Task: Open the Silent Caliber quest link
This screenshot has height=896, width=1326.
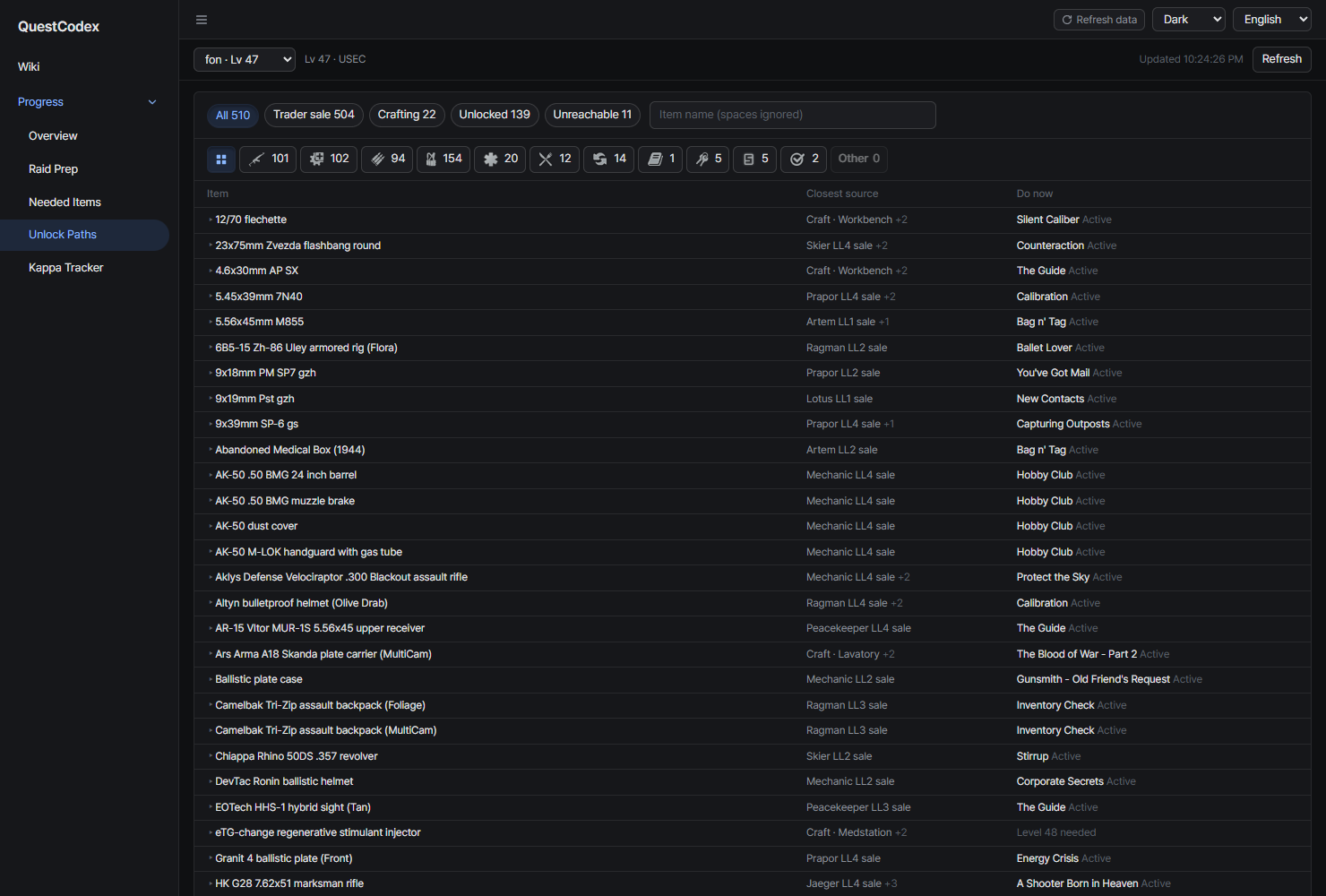Action: click(1047, 220)
